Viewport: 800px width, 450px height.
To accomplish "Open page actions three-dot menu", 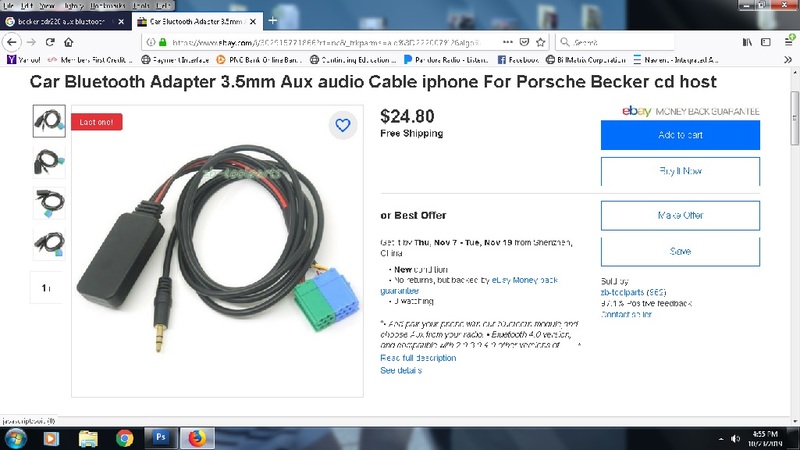I will pos(508,42).
